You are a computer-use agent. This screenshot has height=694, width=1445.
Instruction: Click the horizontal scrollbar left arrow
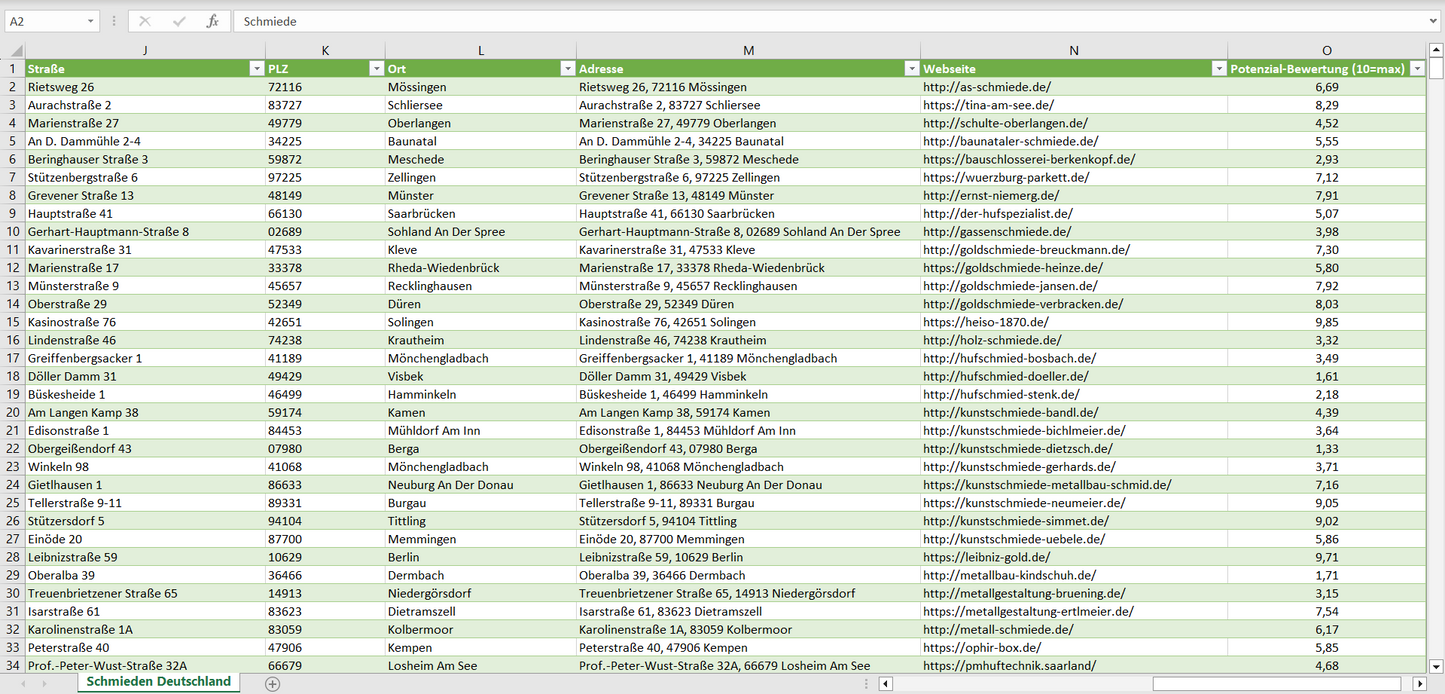(885, 684)
